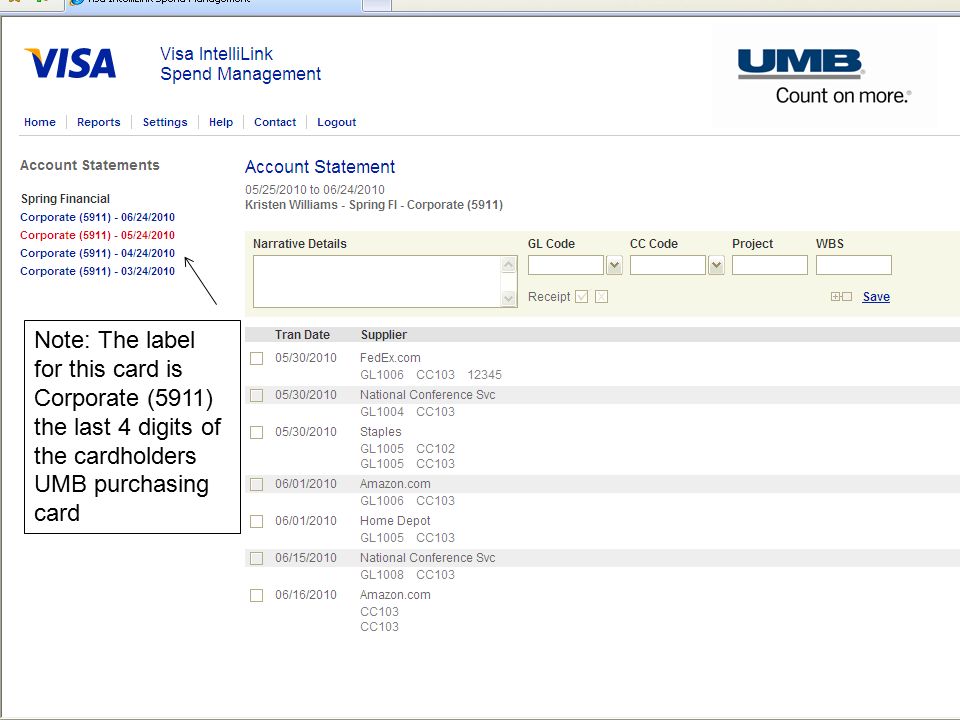Screen dimensions: 960x720
Task: Open Corporate (5911) - 03/24/2010 statement
Action: click(97, 271)
